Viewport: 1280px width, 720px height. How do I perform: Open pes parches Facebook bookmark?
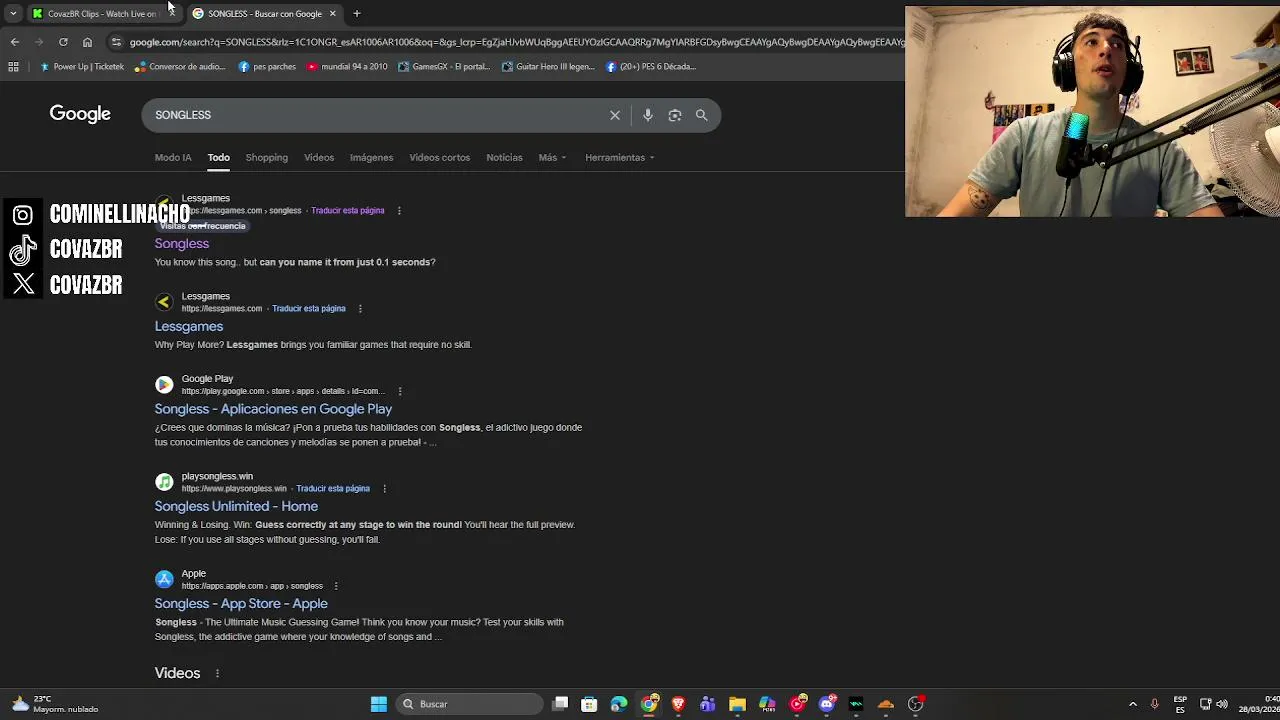[x=267, y=67]
